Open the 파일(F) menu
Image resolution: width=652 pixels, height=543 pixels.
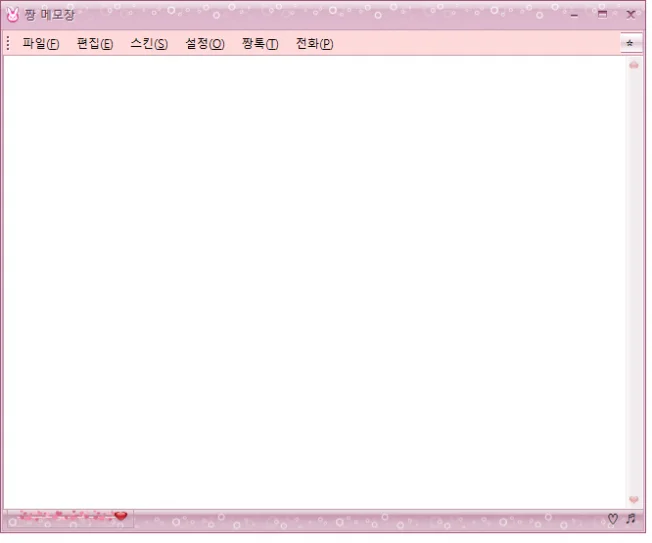[40, 44]
